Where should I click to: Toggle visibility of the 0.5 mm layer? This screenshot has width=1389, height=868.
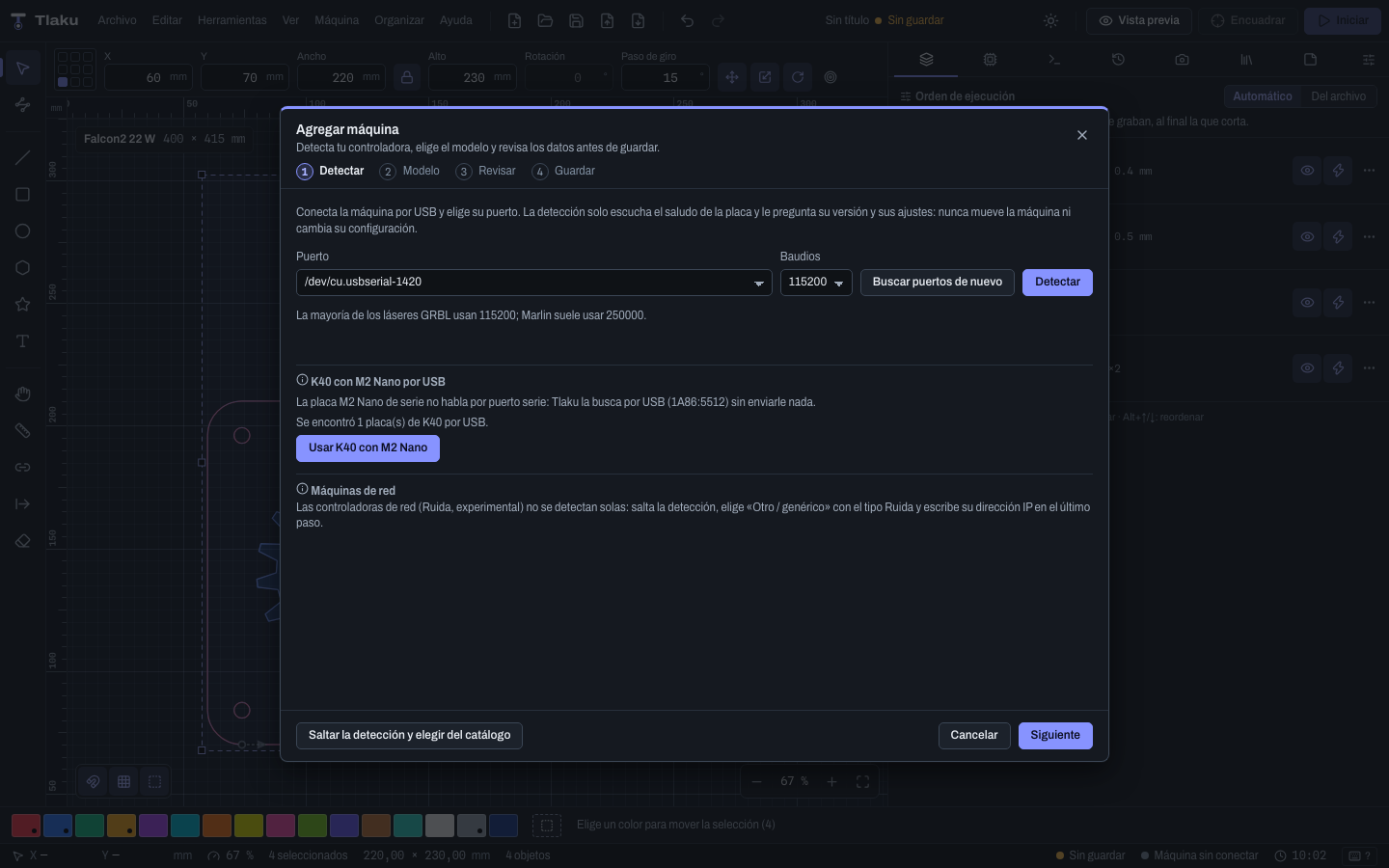tap(1307, 236)
